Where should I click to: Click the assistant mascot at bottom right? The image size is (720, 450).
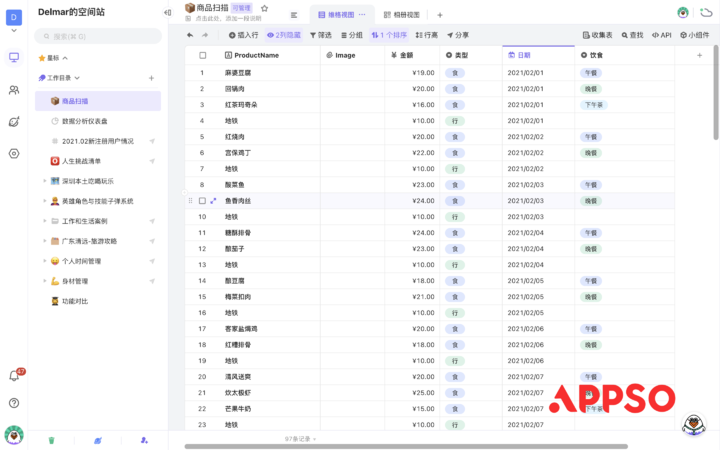(x=693, y=424)
